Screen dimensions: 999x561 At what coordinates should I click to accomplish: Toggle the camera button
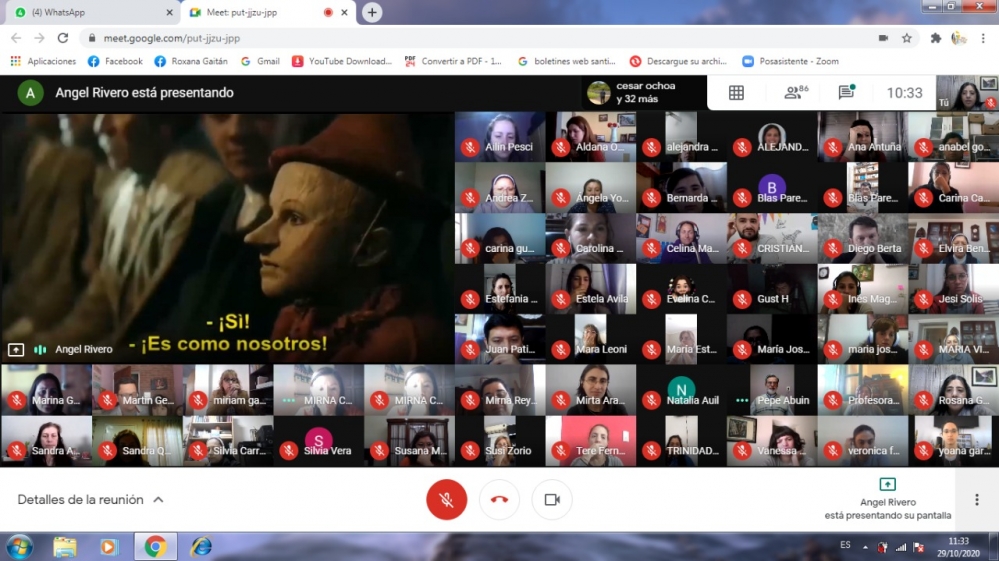click(552, 500)
